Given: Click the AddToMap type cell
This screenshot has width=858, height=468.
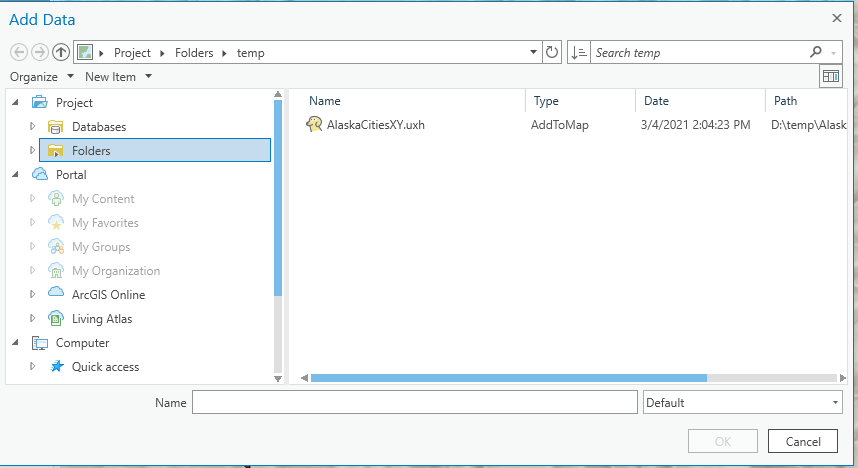Looking at the screenshot, I should (x=560, y=125).
